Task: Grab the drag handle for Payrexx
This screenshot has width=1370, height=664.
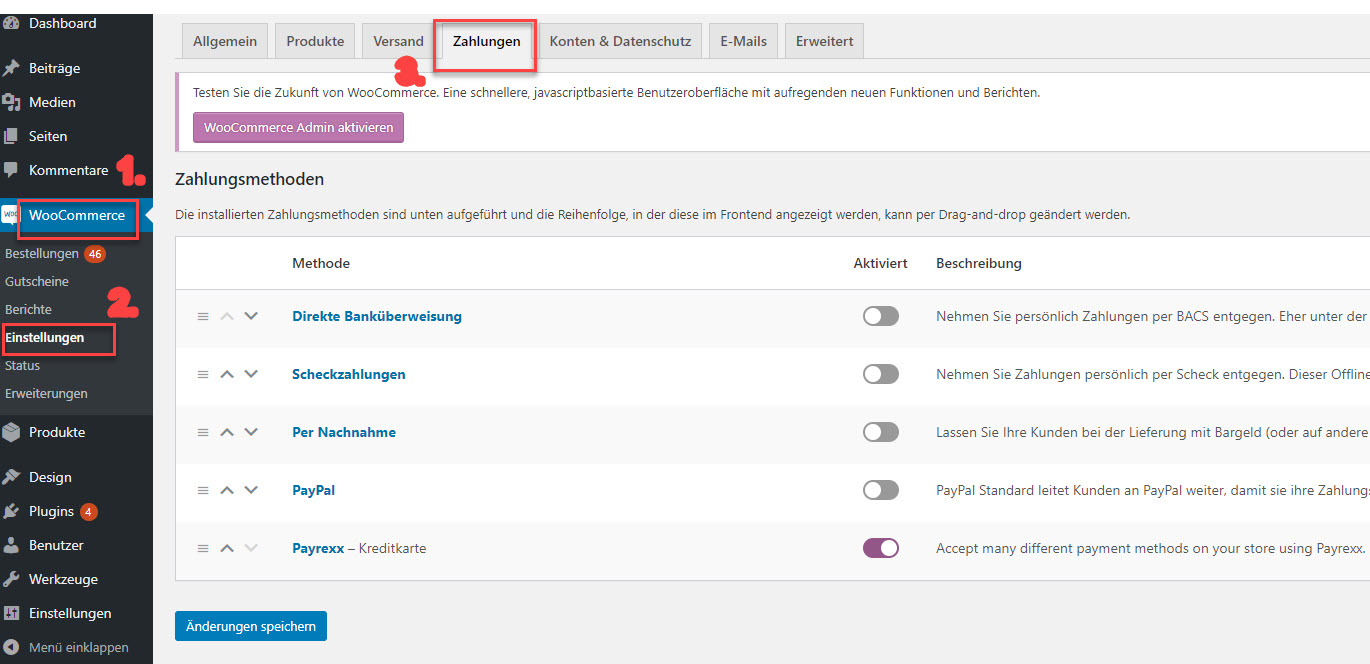Action: pos(203,548)
